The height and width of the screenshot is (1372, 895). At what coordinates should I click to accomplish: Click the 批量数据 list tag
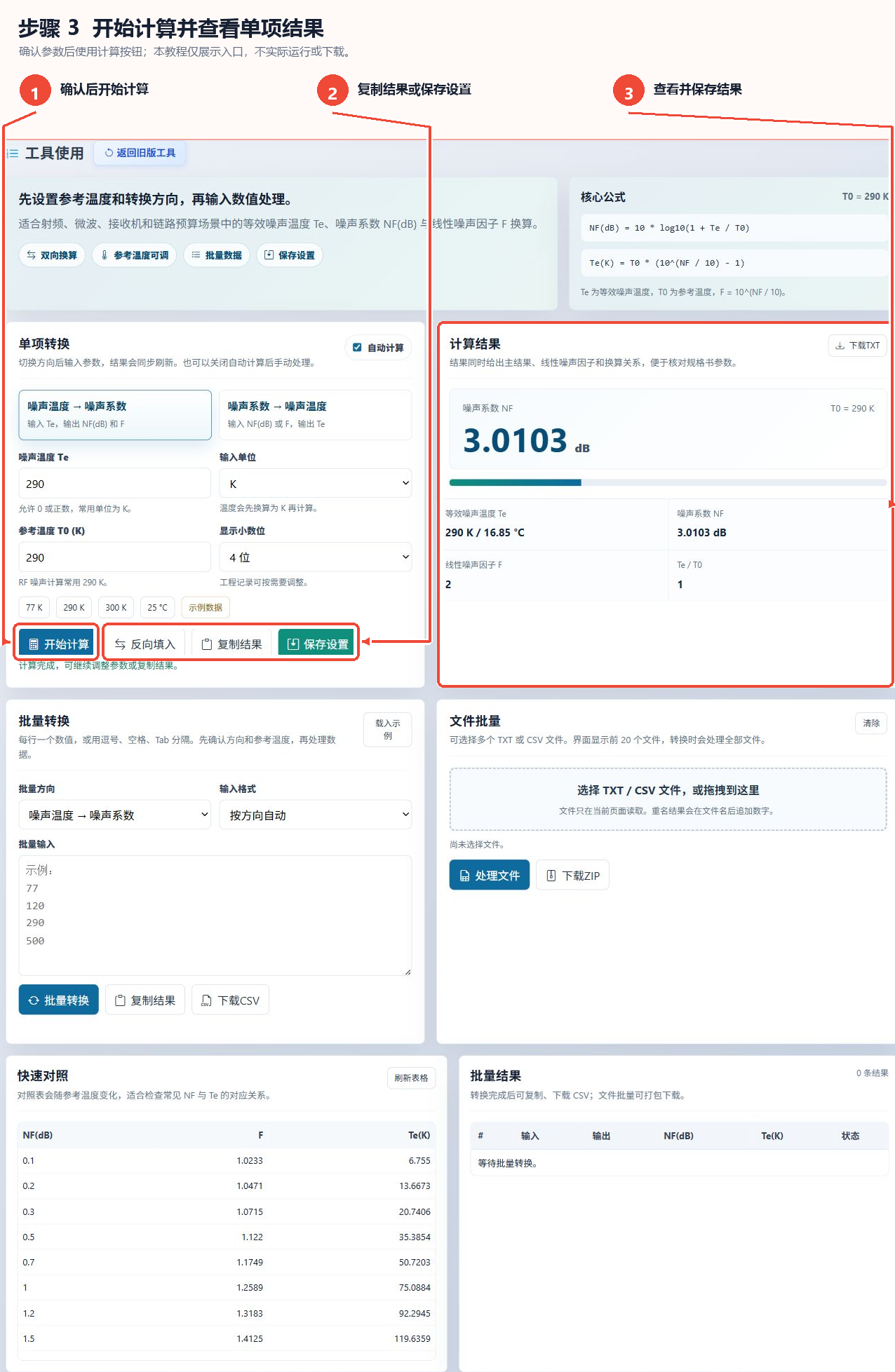point(217,255)
